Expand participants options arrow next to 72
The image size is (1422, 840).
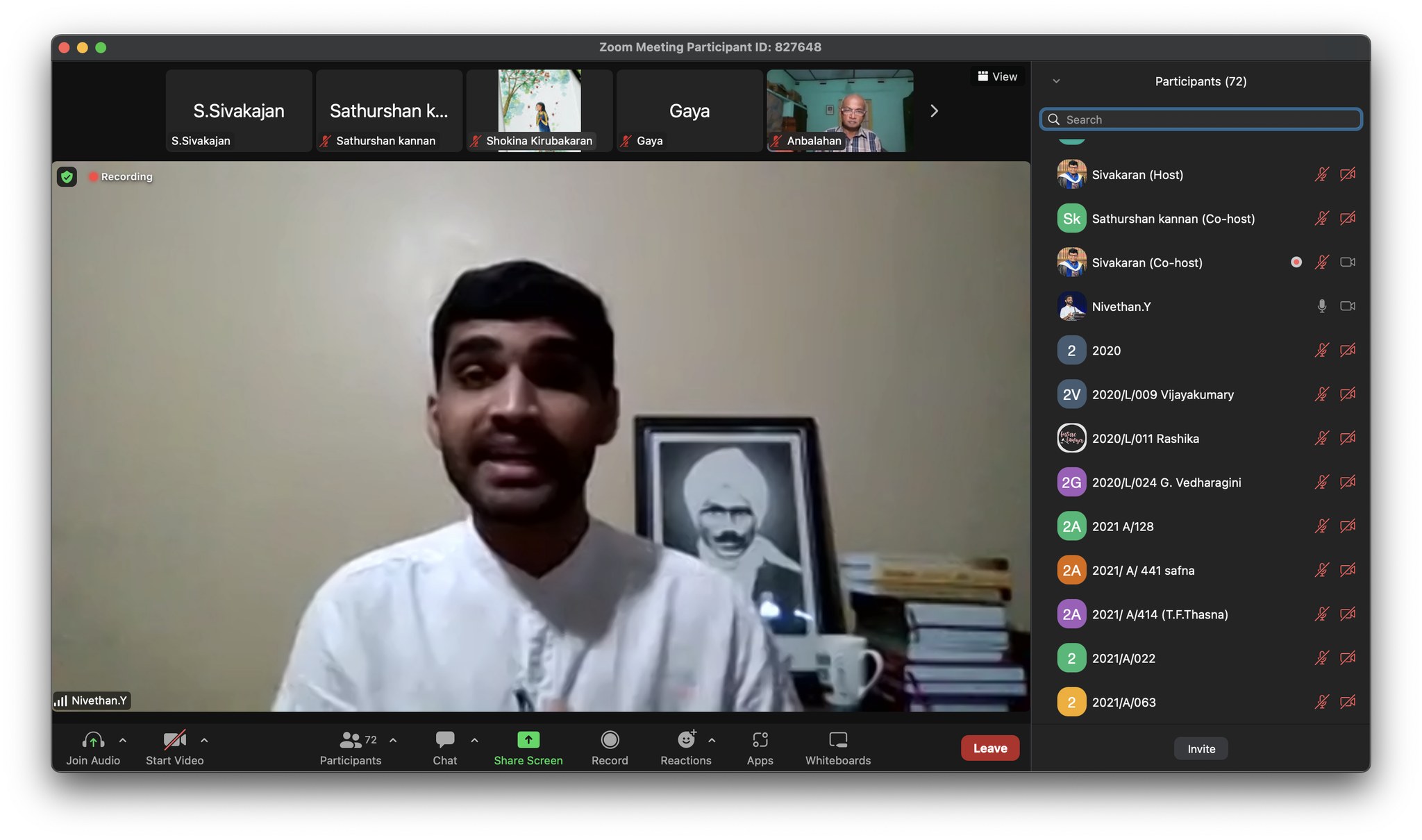(393, 741)
